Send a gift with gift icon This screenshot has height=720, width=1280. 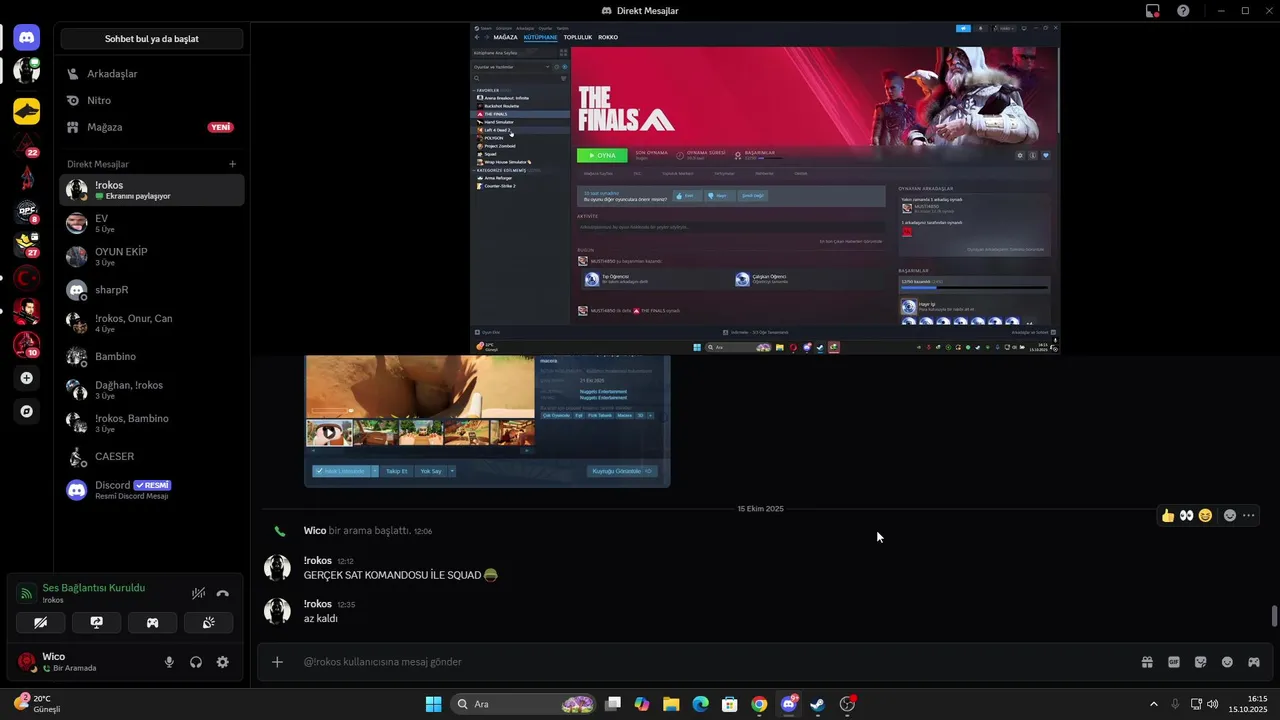coord(1147,662)
